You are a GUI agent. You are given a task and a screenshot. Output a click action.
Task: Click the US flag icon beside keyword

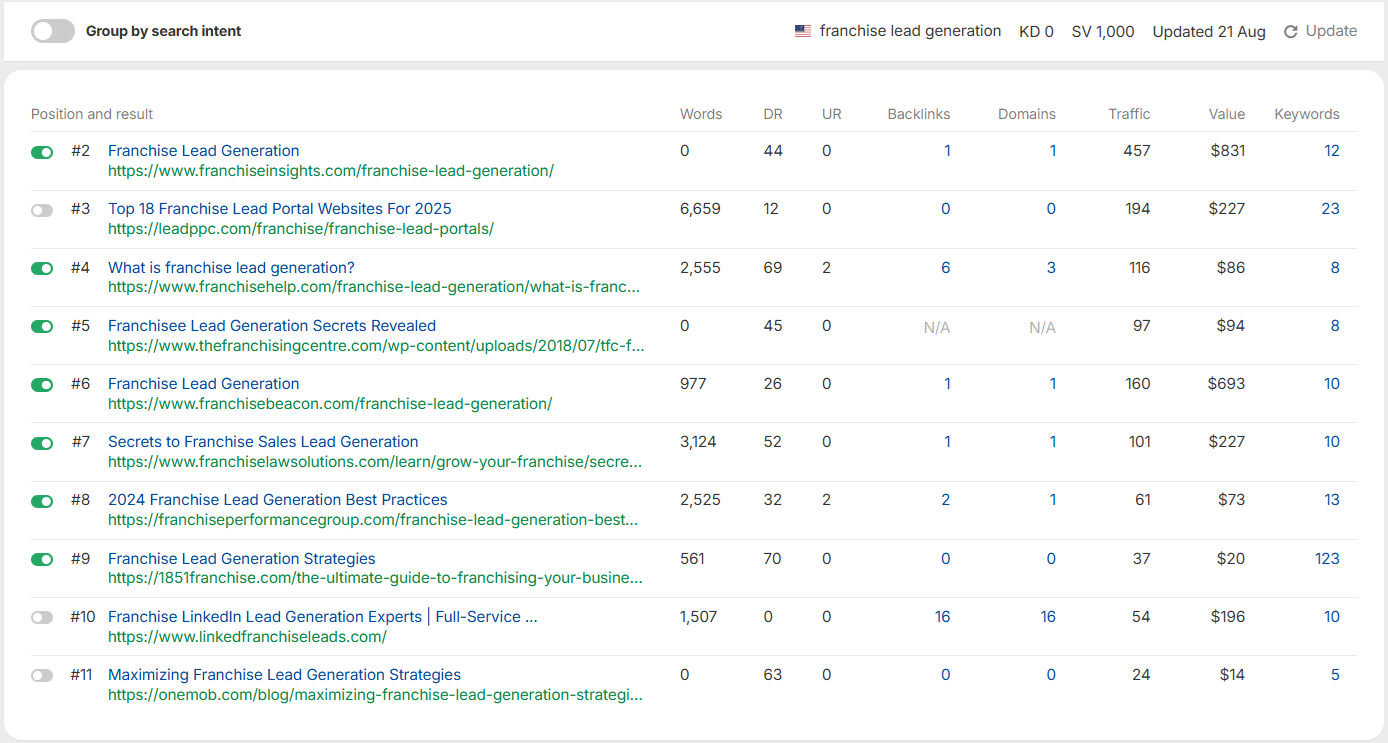point(803,31)
